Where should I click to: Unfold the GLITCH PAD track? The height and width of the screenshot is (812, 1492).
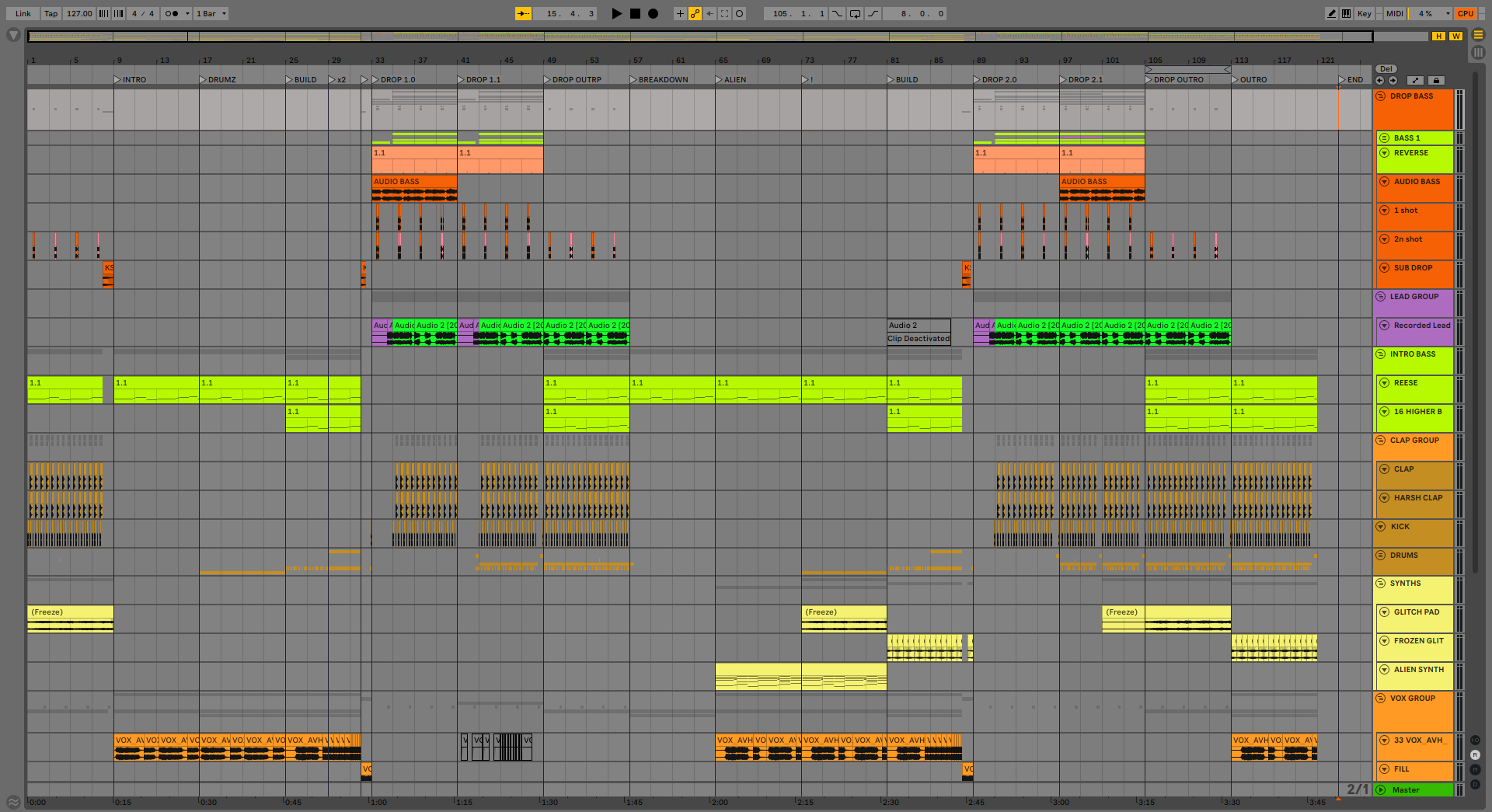tap(1385, 612)
